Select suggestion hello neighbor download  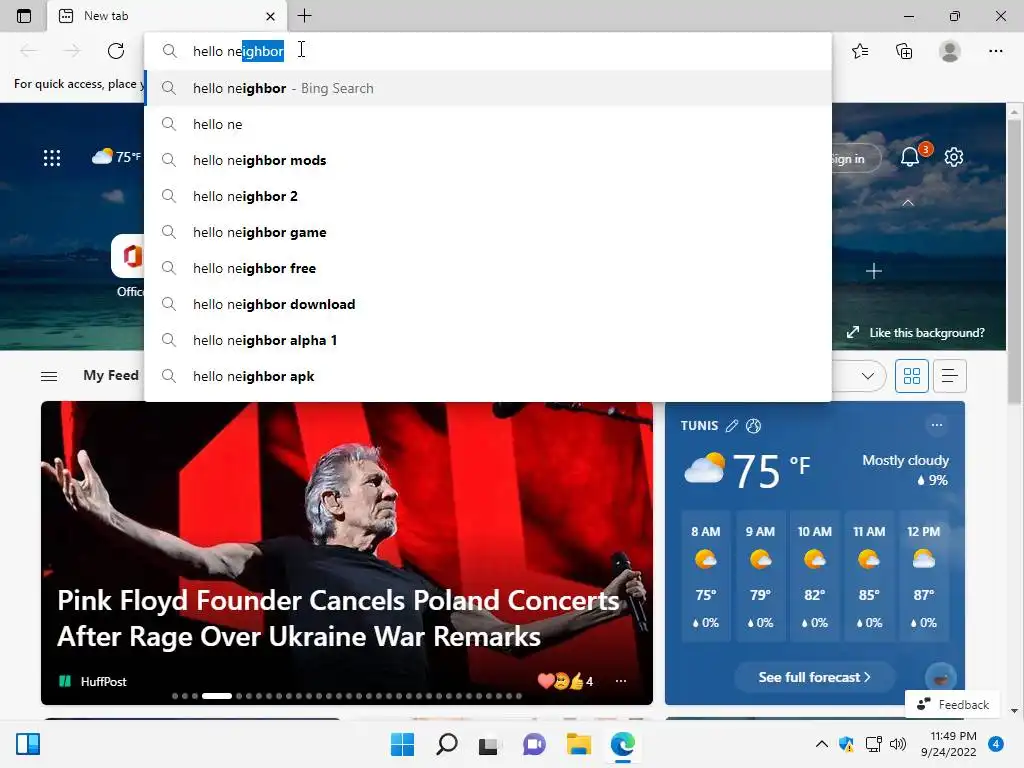tap(488, 304)
